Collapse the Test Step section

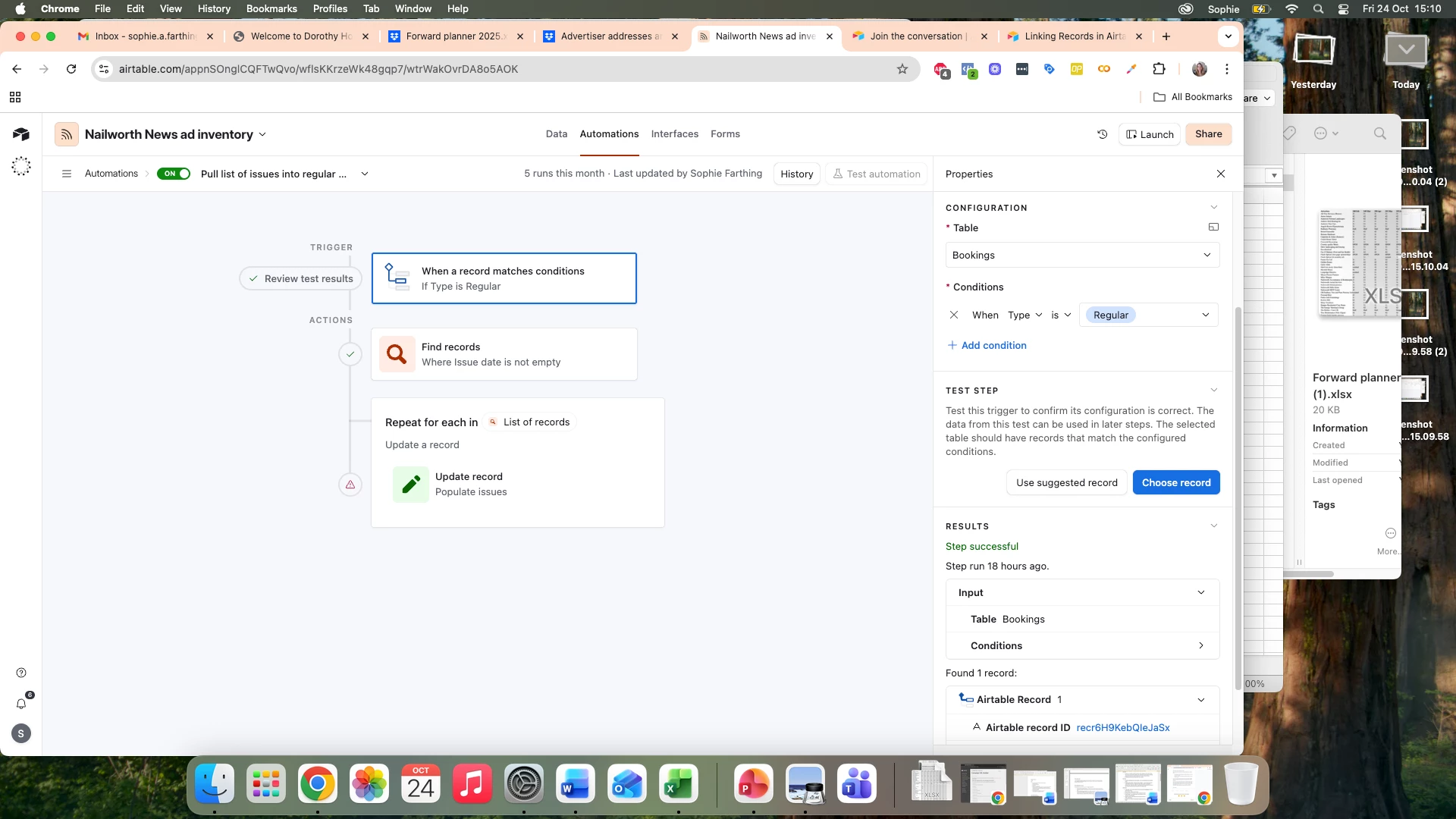pyautogui.click(x=1213, y=390)
